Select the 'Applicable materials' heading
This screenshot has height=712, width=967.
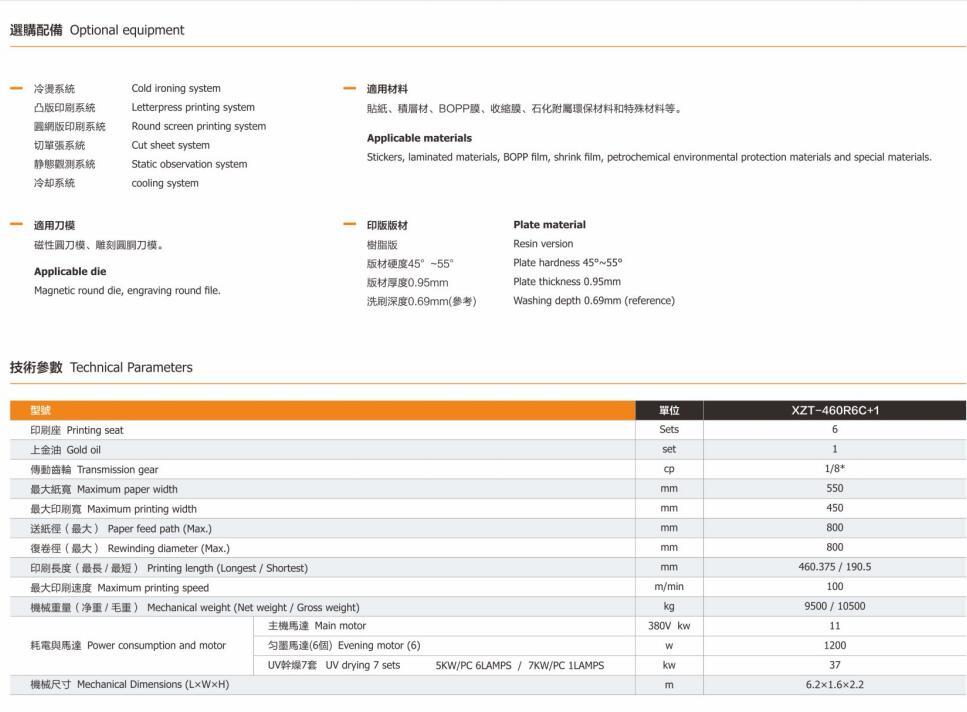click(419, 138)
